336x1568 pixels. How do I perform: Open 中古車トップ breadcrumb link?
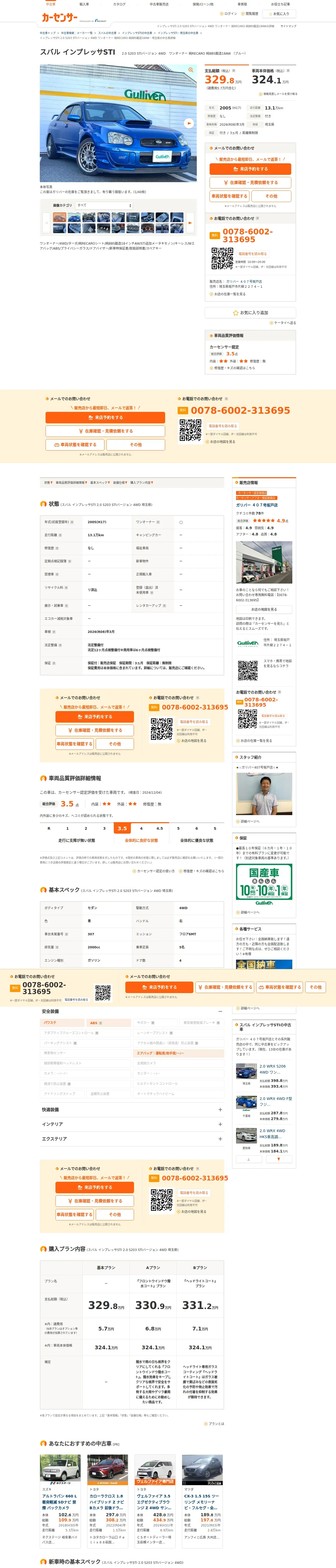coord(48,33)
